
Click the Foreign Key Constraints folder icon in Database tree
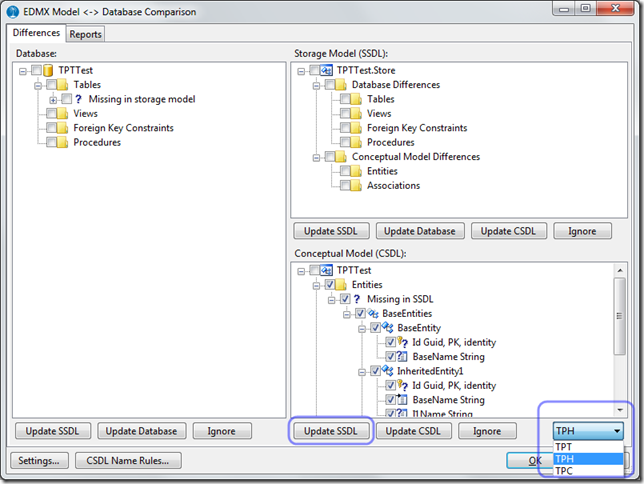click(x=62, y=128)
